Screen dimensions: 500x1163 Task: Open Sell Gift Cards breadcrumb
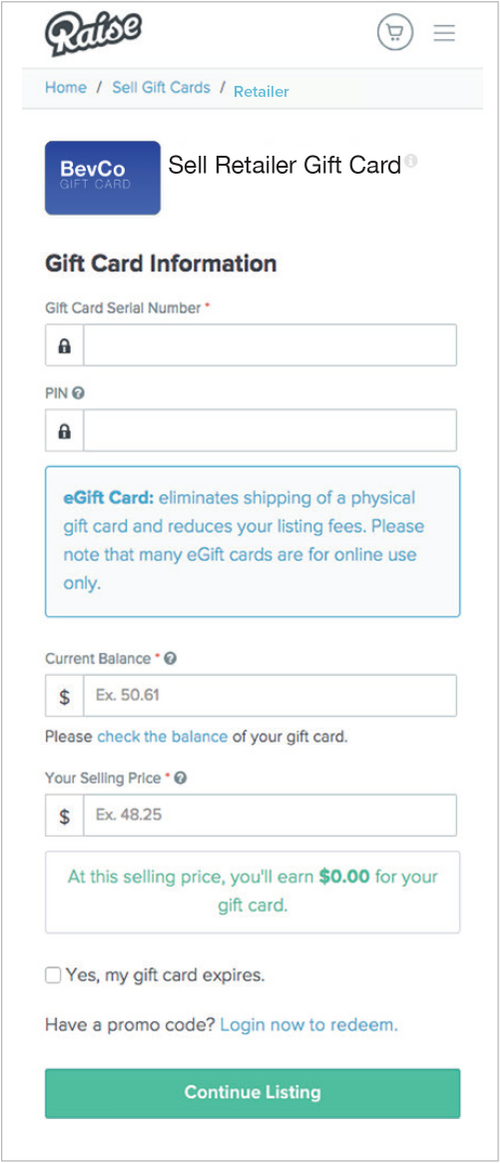[161, 88]
